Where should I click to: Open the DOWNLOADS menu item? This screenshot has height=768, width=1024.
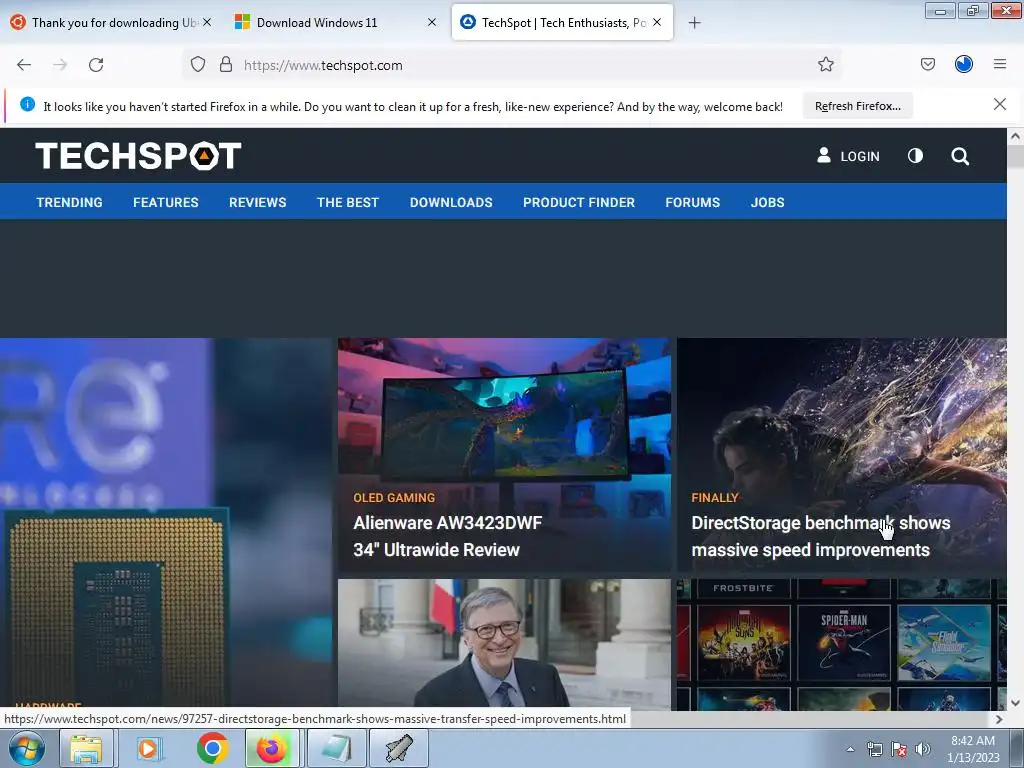[x=451, y=202]
